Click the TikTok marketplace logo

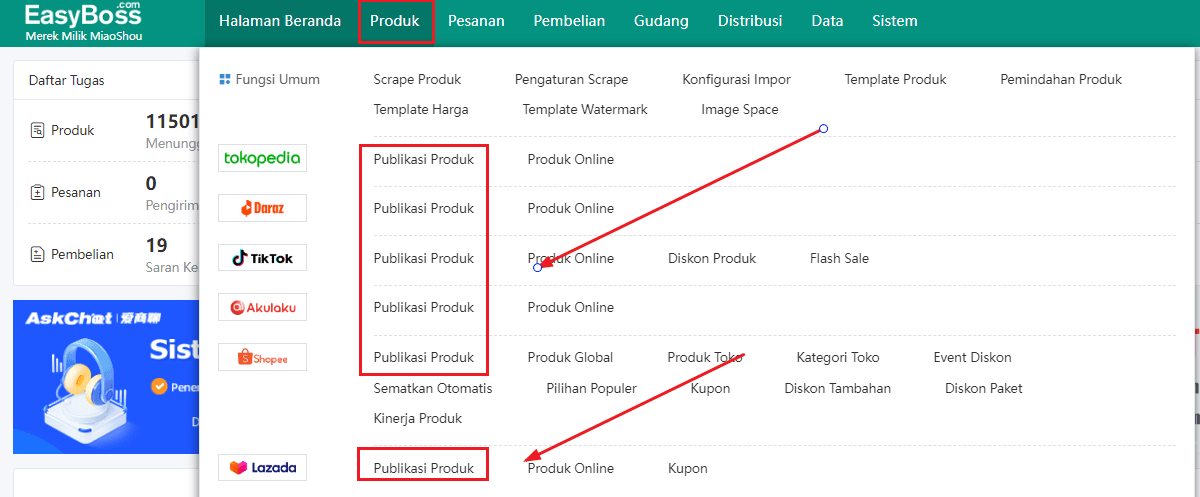[262, 258]
